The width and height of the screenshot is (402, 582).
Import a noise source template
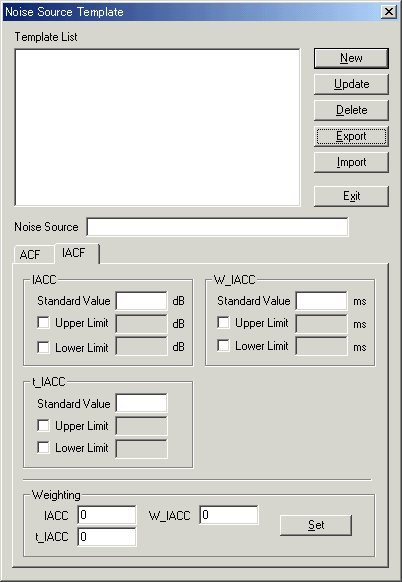351,162
